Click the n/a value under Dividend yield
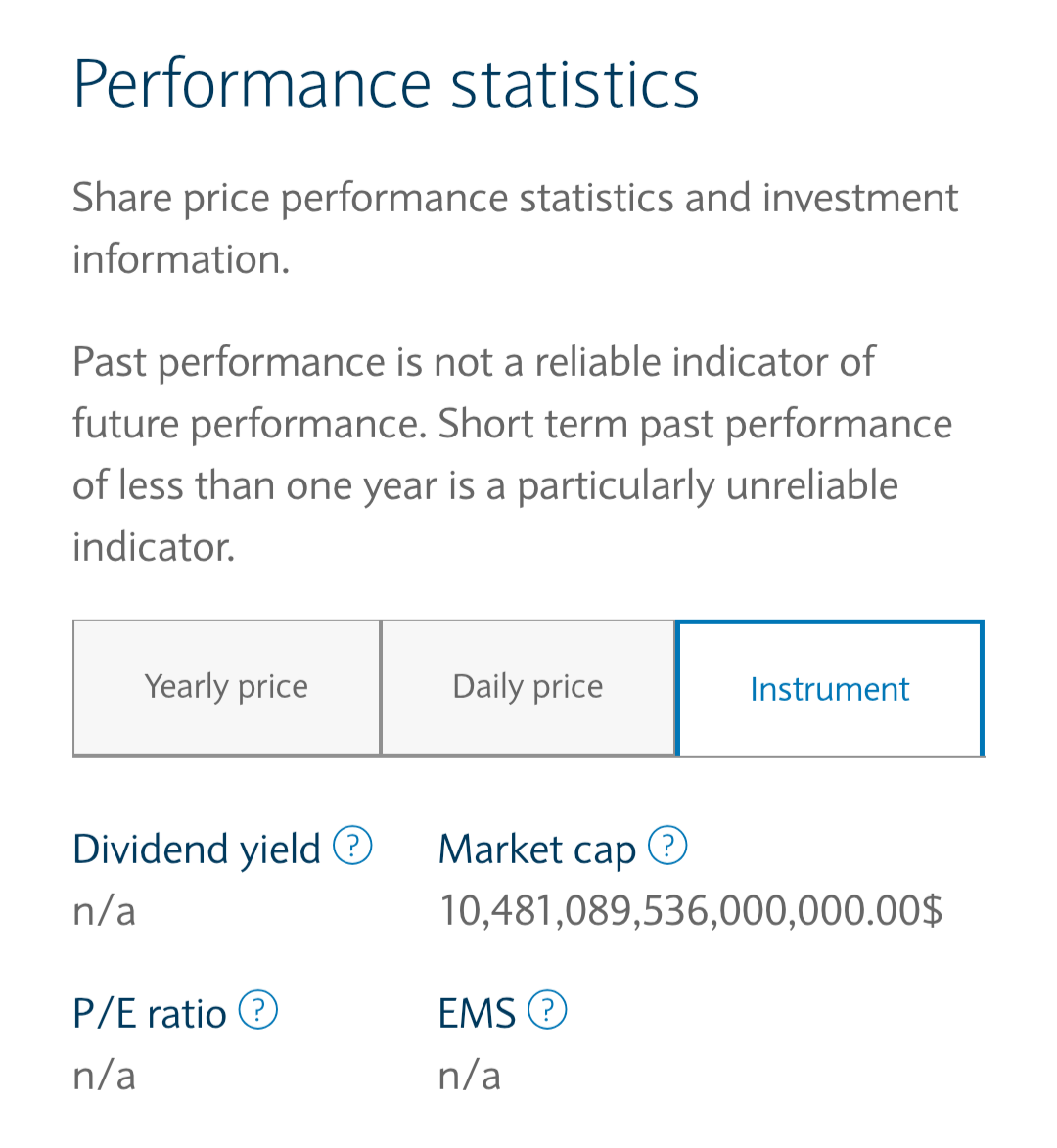1057x1148 pixels. point(104,912)
